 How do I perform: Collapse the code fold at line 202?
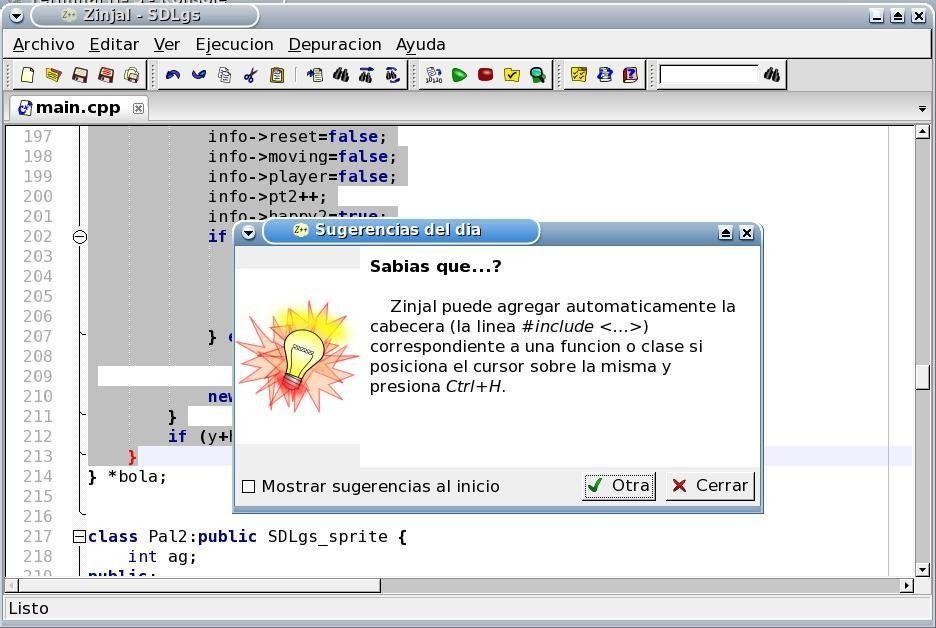click(x=79, y=237)
